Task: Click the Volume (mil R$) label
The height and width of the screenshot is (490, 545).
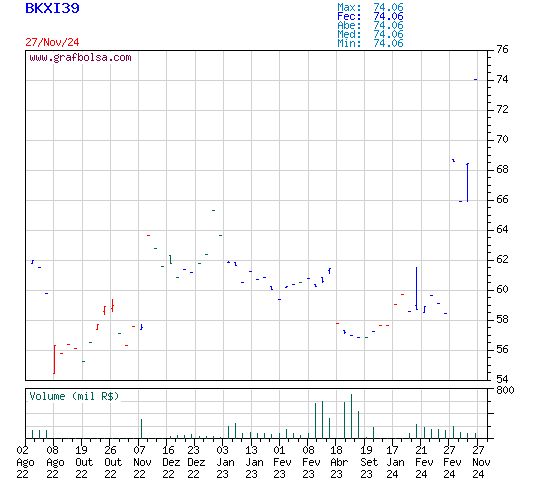Action: pos(74,396)
